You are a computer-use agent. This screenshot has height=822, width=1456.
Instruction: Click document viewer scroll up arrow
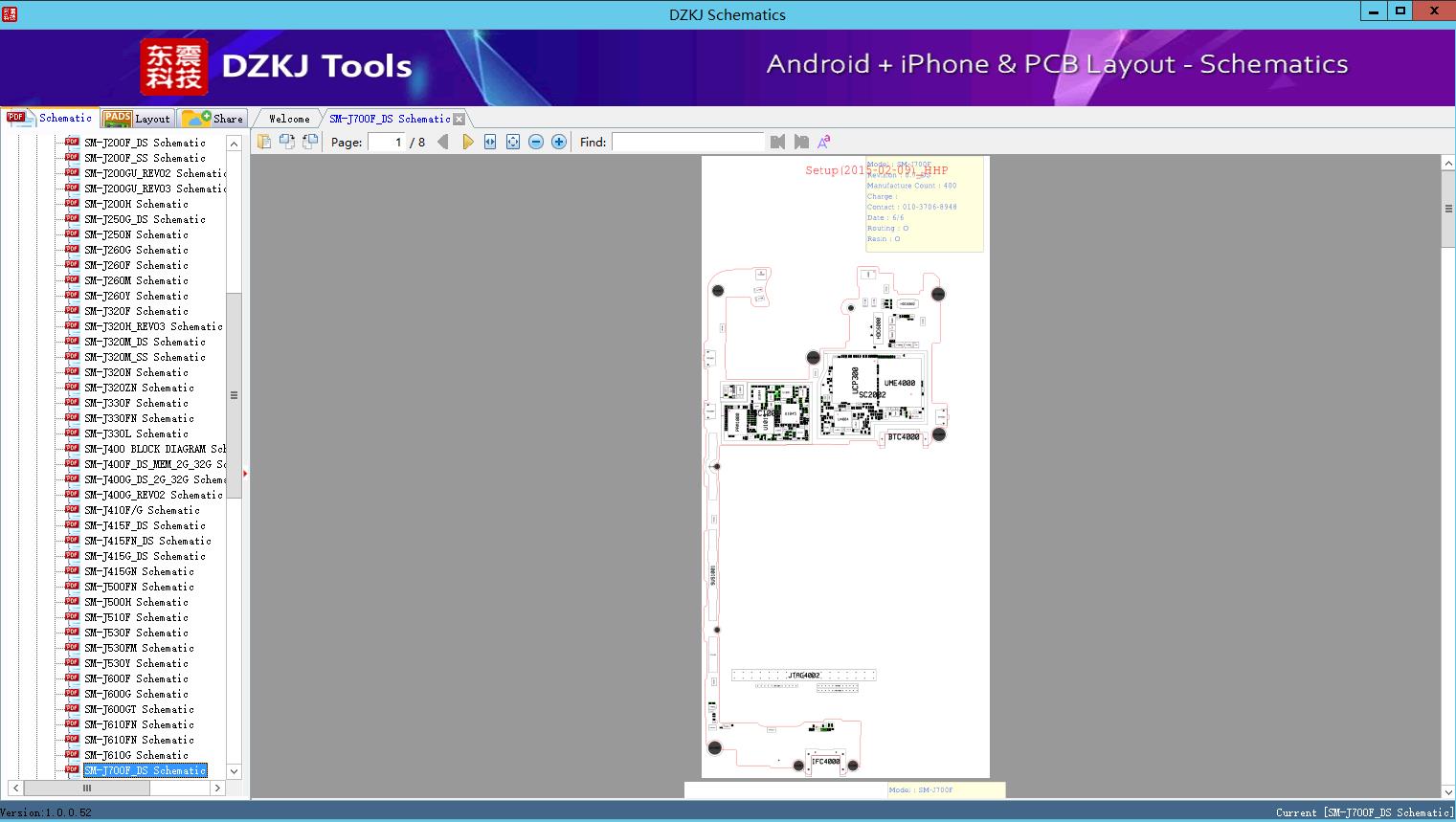(1448, 164)
